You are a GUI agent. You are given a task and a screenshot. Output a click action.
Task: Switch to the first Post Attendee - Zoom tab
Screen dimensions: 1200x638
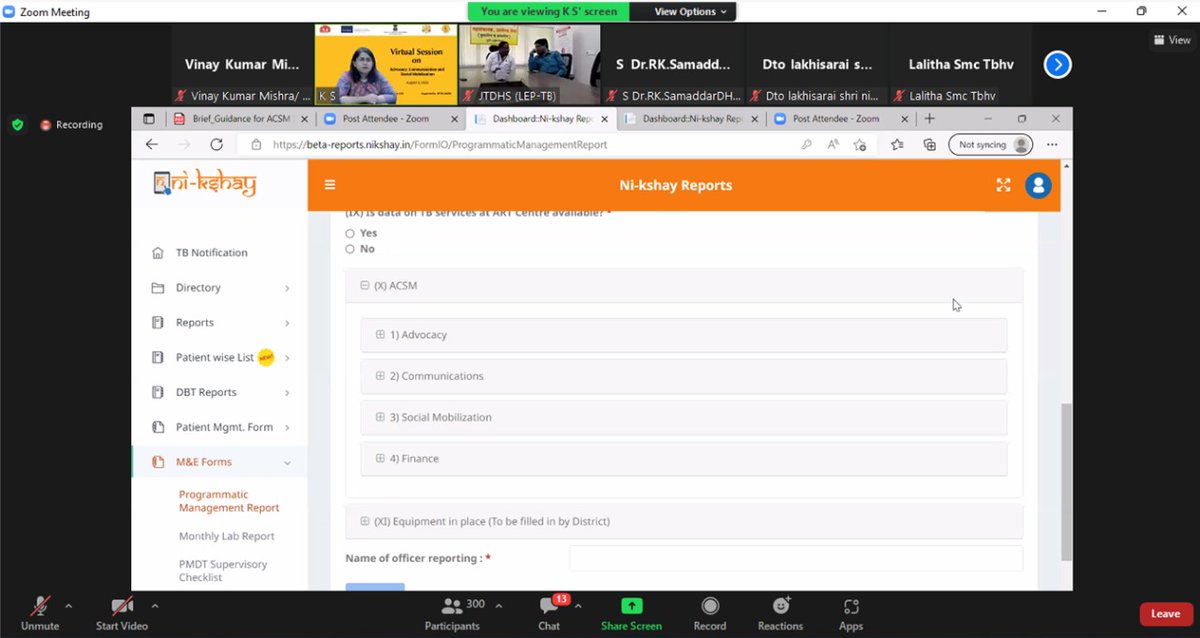390,118
